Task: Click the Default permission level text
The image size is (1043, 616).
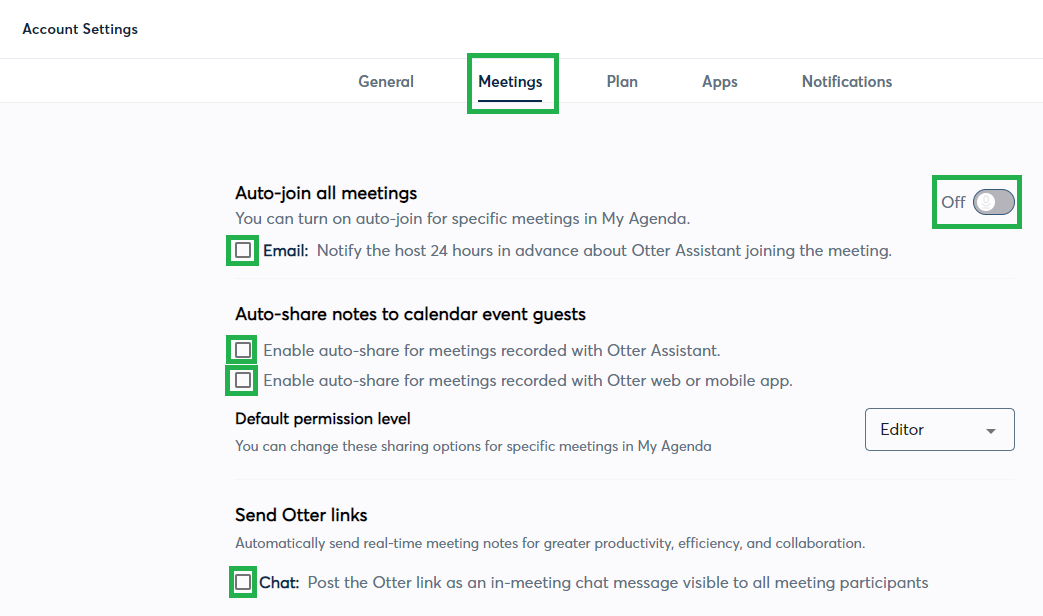Action: tap(324, 418)
